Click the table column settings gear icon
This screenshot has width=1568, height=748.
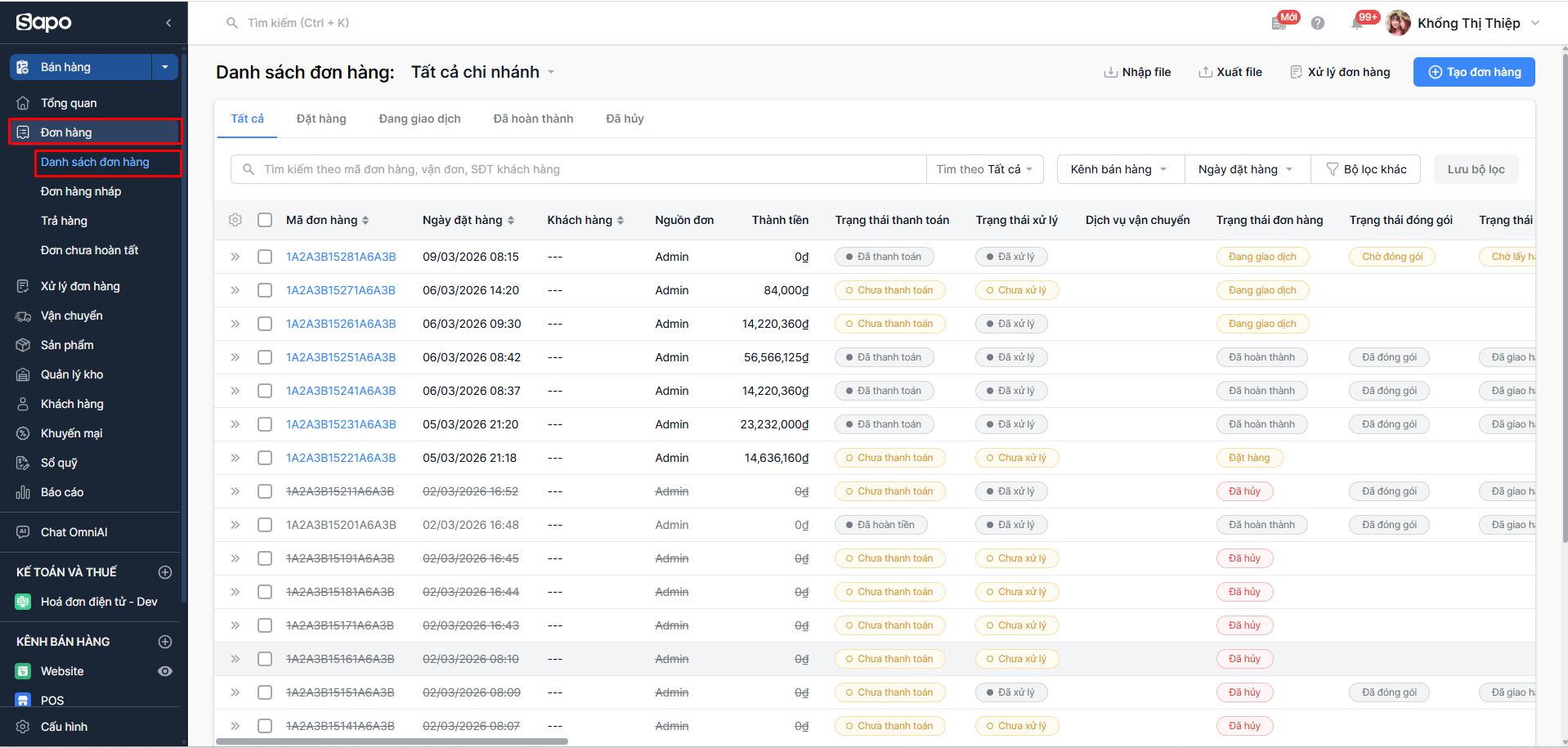[x=235, y=220]
